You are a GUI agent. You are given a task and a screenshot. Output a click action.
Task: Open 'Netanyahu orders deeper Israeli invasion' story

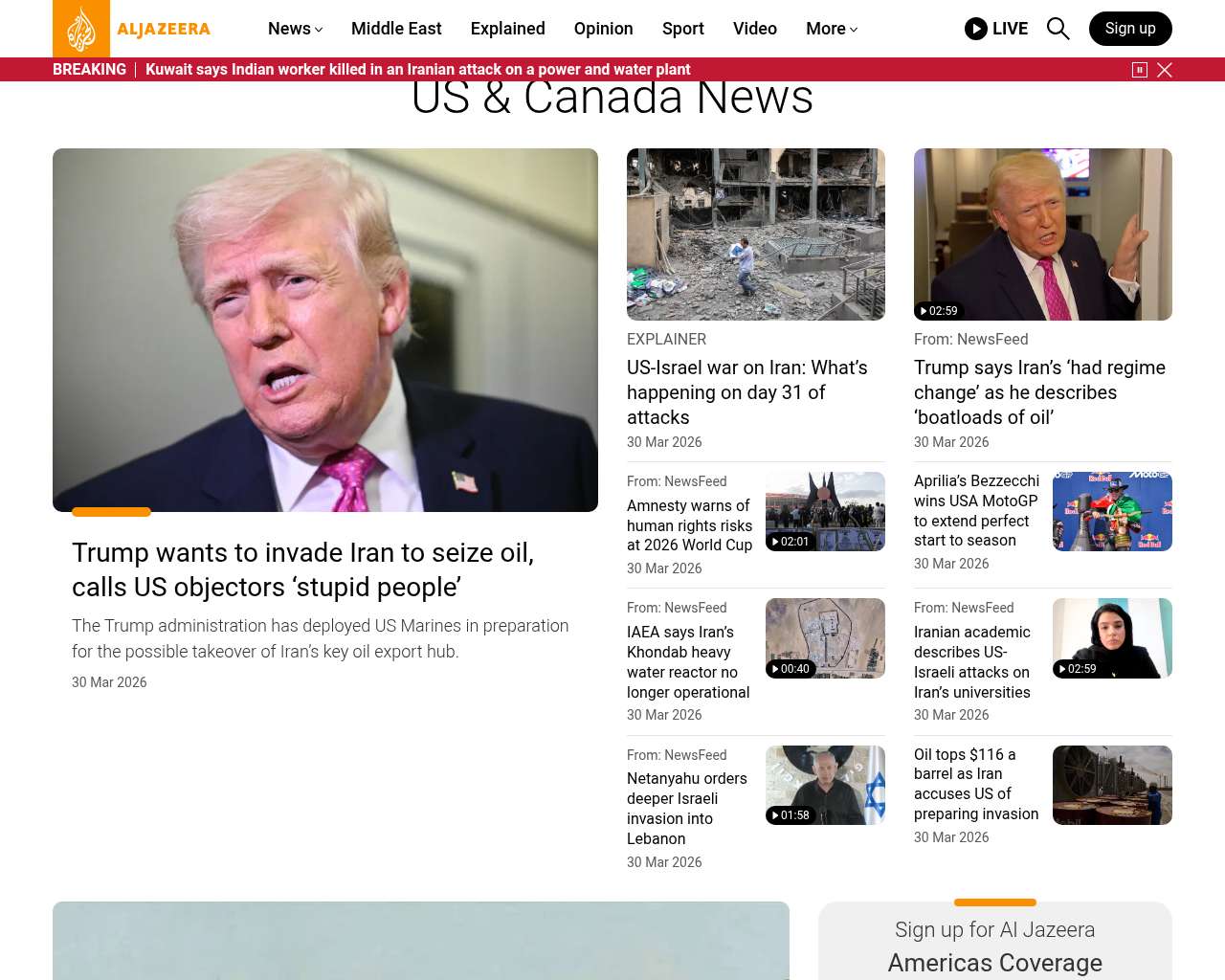click(687, 809)
